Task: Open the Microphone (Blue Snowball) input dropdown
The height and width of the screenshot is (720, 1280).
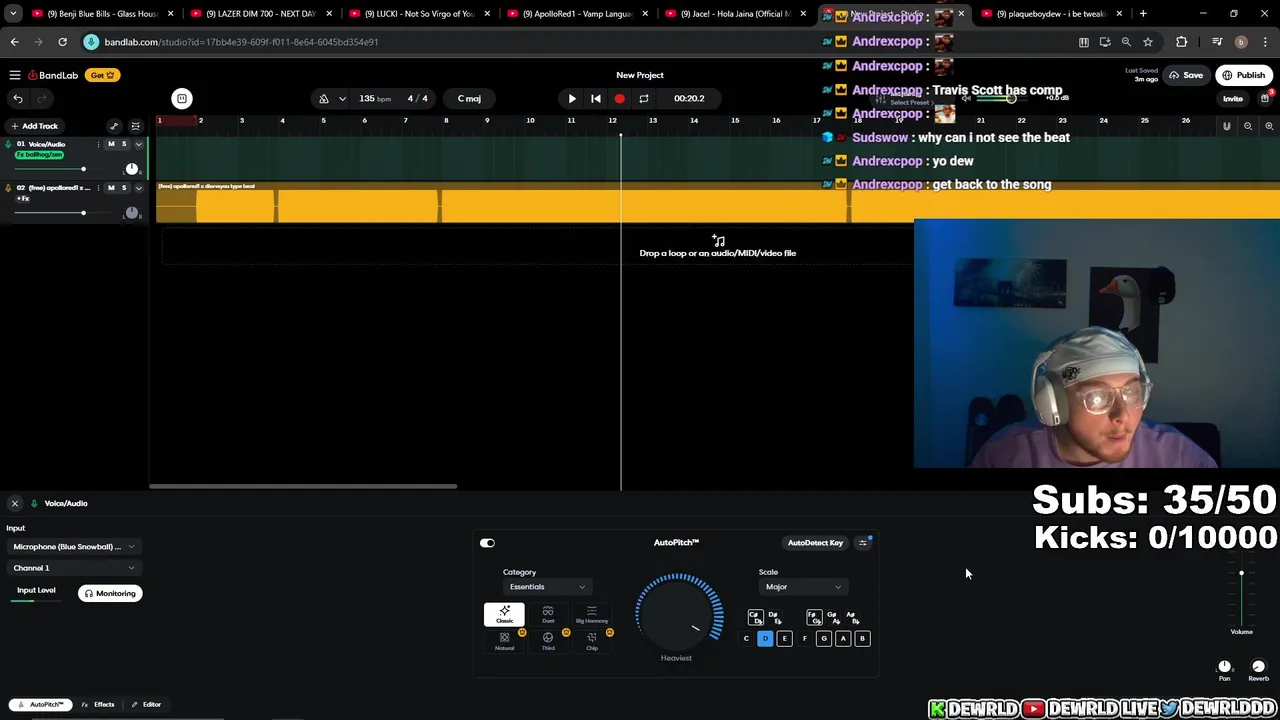Action: 73,547
